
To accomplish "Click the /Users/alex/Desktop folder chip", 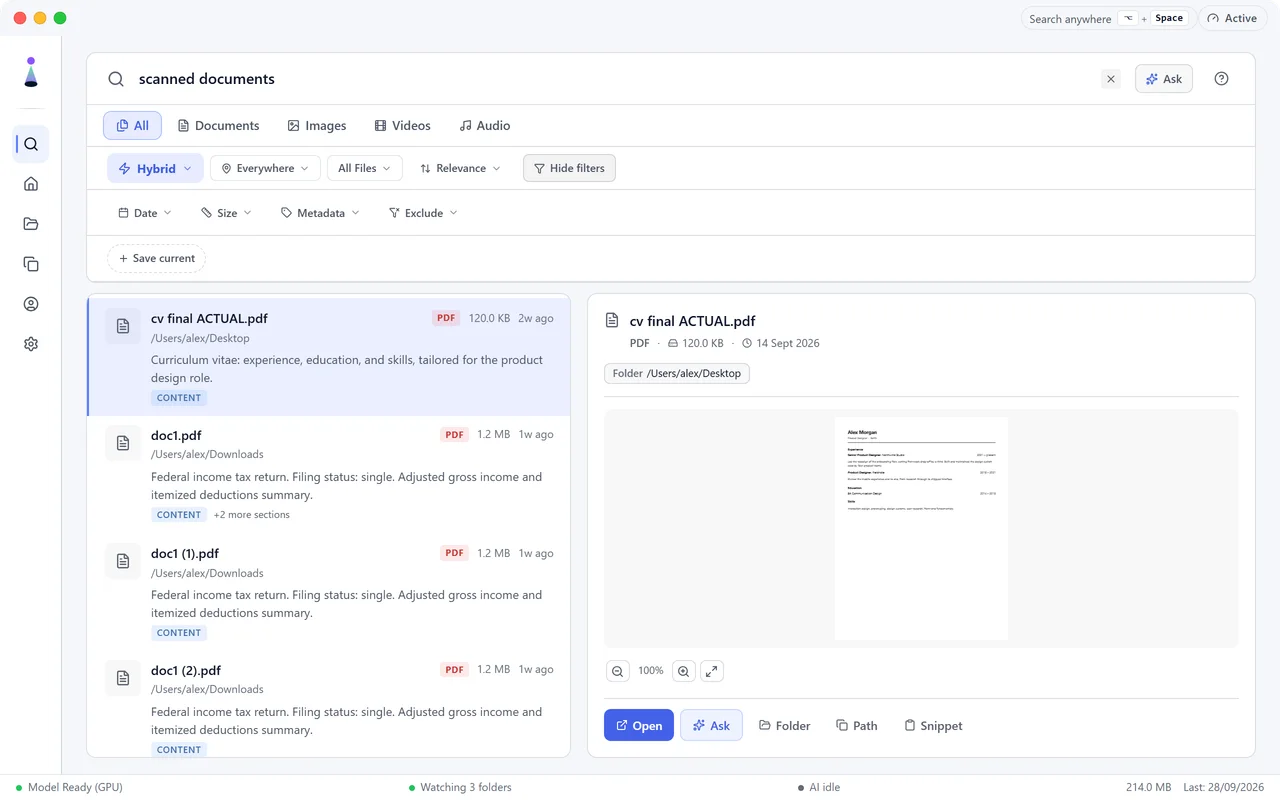I will pyautogui.click(x=677, y=373).
